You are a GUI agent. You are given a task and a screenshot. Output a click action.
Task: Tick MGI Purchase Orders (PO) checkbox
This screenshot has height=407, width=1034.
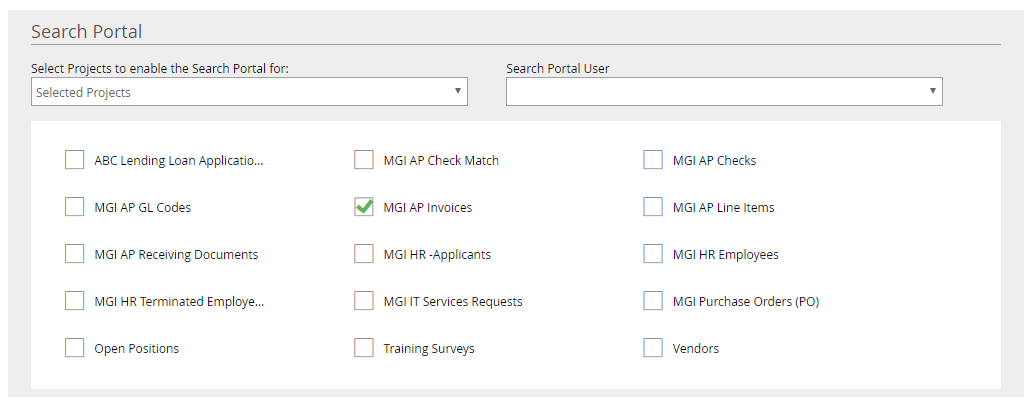point(653,301)
